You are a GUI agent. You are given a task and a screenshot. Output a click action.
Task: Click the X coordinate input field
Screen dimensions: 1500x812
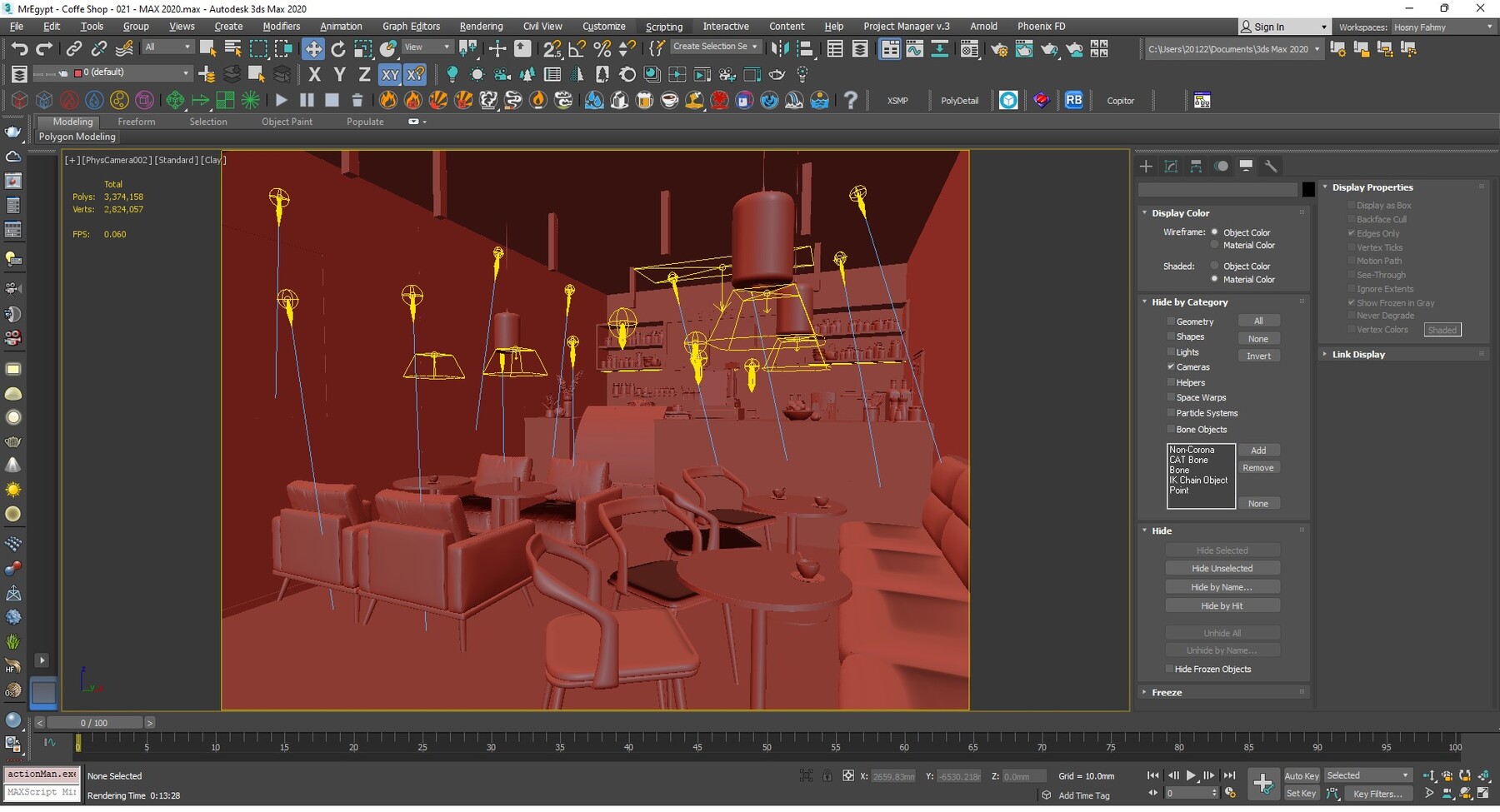892,775
